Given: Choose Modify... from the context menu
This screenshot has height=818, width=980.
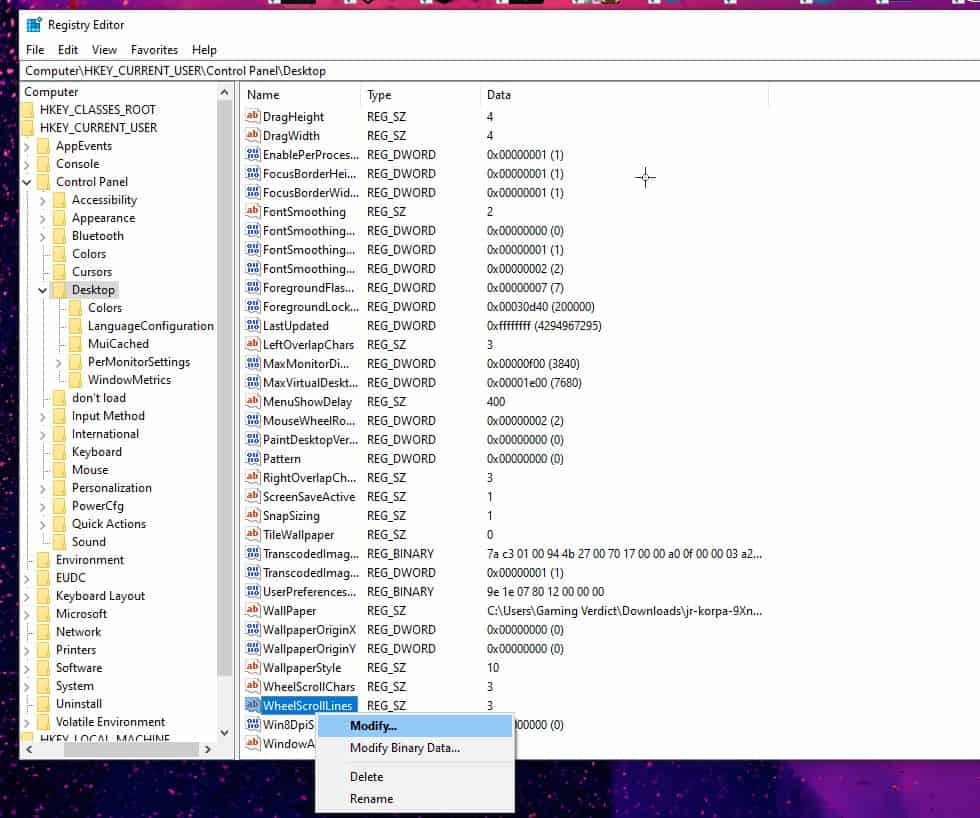Looking at the screenshot, I should coord(373,725).
